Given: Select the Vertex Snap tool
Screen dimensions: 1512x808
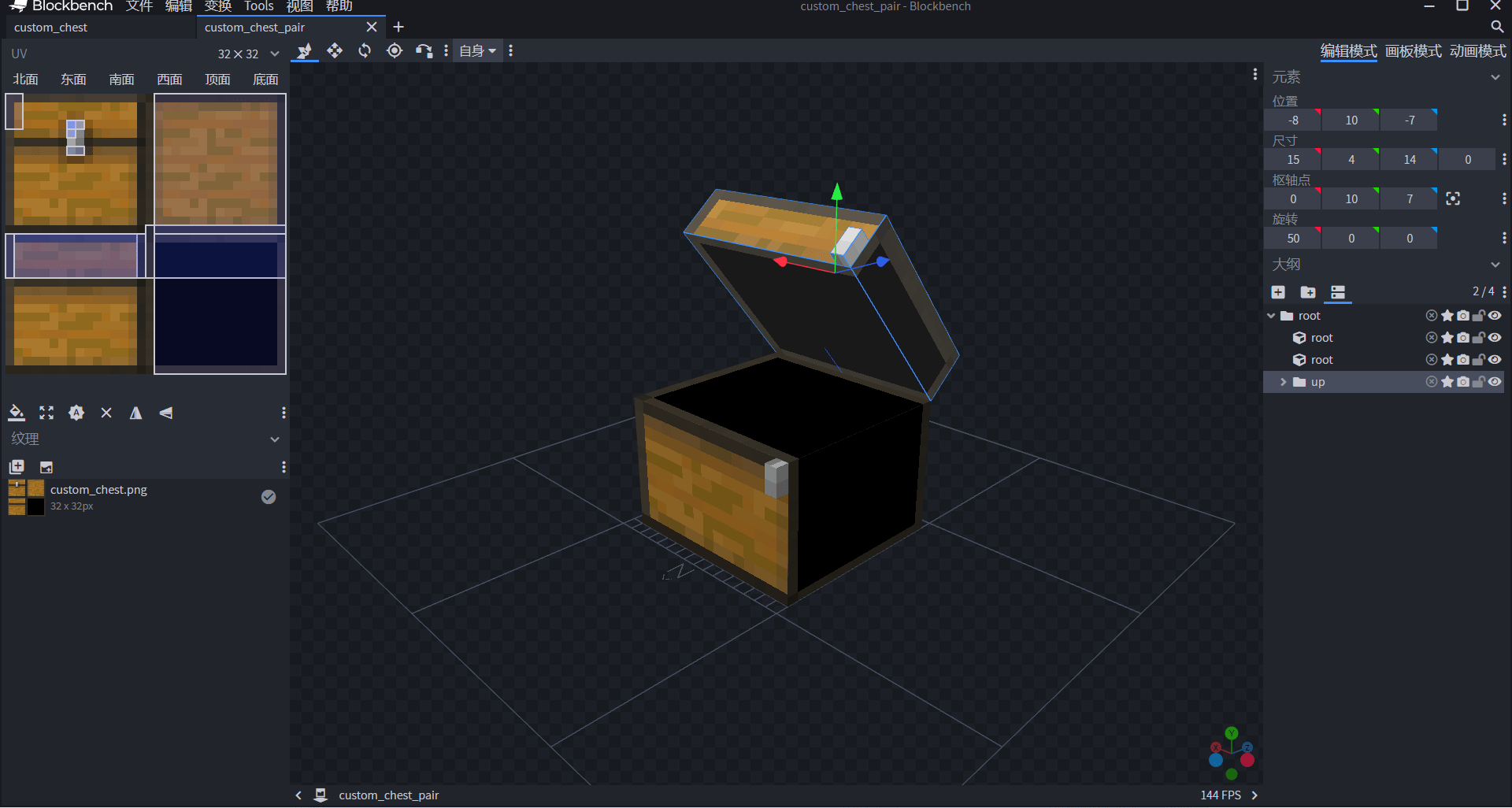Looking at the screenshot, I should pyautogui.click(x=424, y=51).
